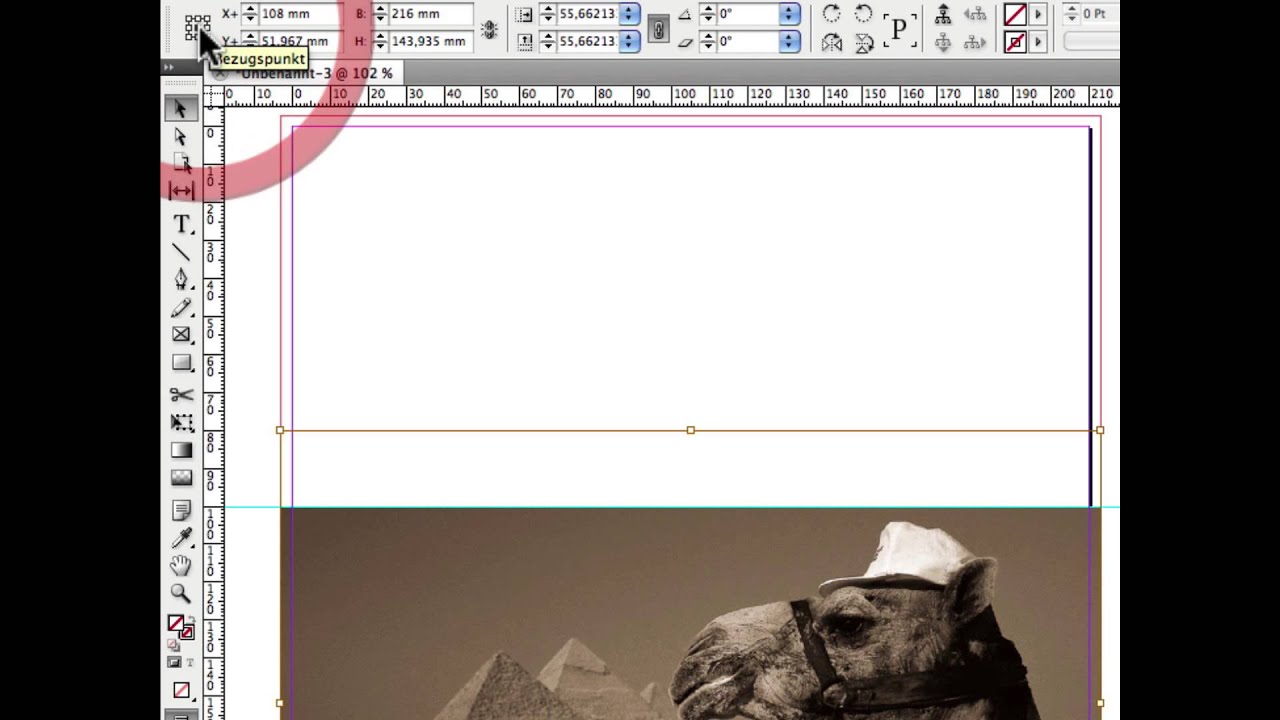Click the stroke weight field showing 0 Pt
This screenshot has height=720, width=1280.
(x=1099, y=14)
